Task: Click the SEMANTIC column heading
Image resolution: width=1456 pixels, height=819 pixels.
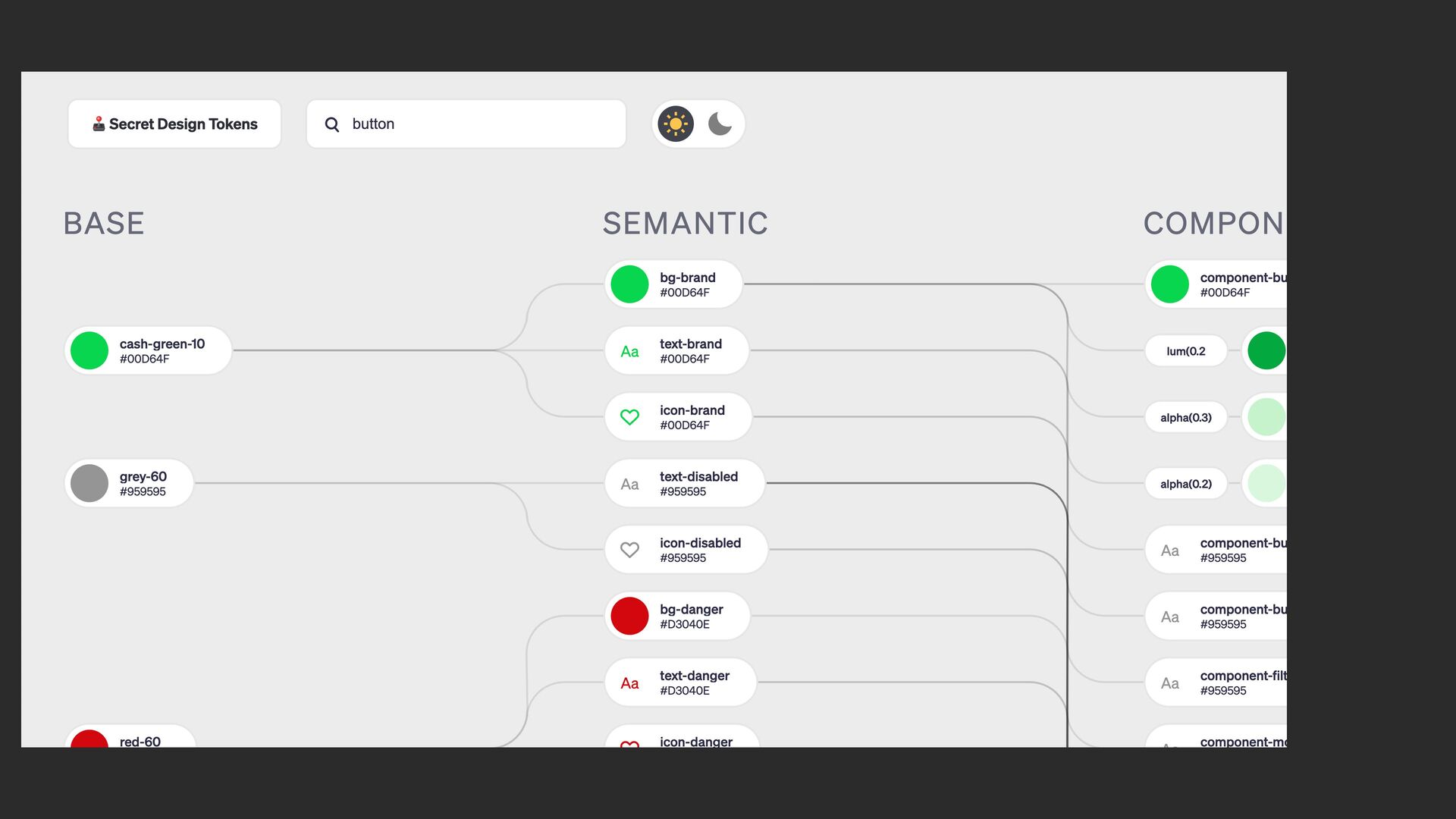Action: [x=685, y=224]
